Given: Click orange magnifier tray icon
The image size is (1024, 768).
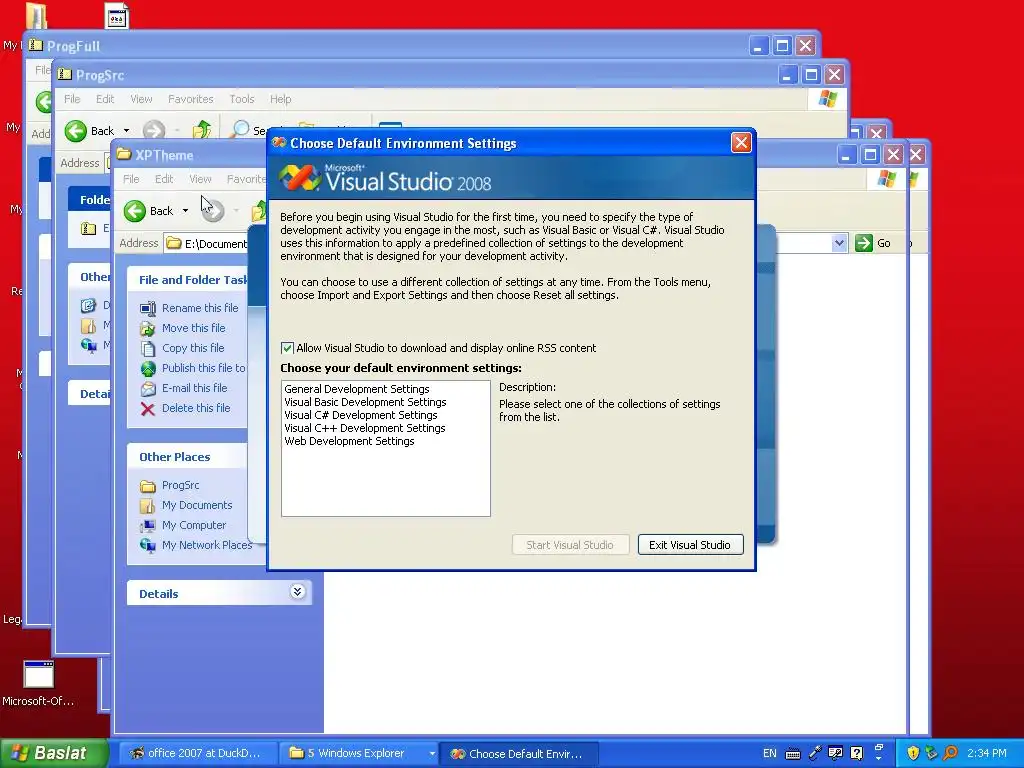Looking at the screenshot, I should point(950,753).
